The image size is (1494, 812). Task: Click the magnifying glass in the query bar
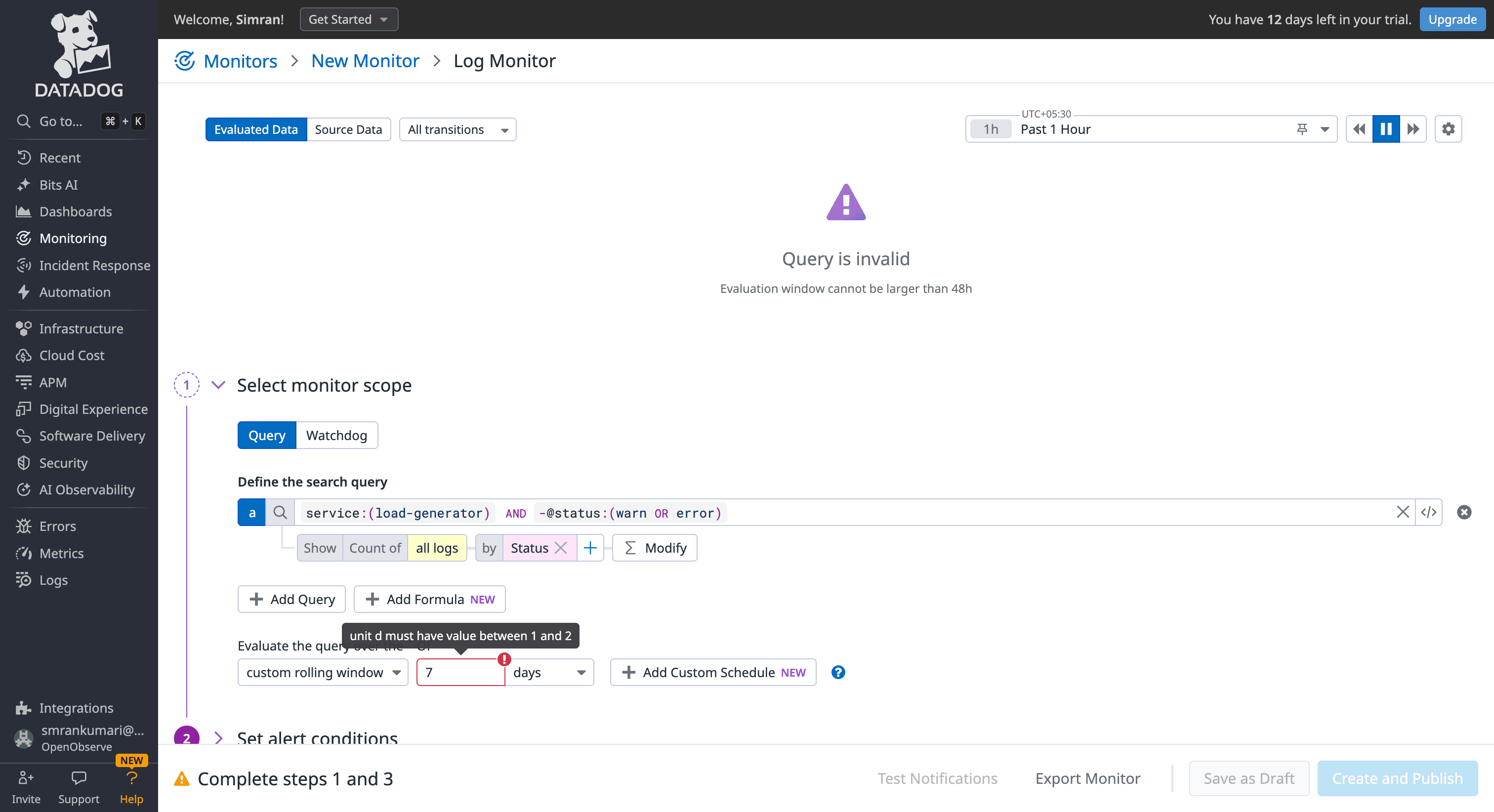(280, 513)
